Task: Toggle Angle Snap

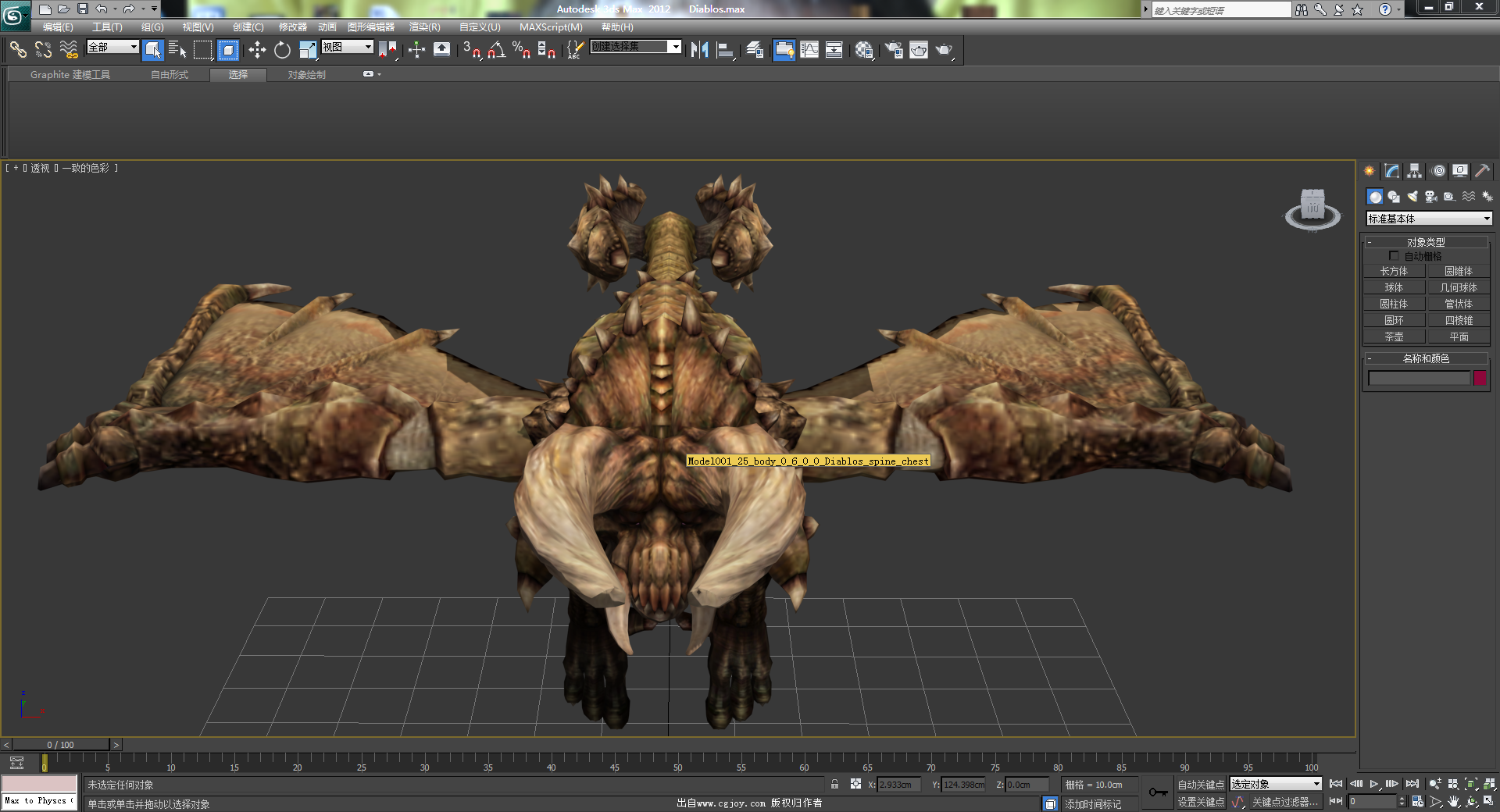Action: [496, 50]
